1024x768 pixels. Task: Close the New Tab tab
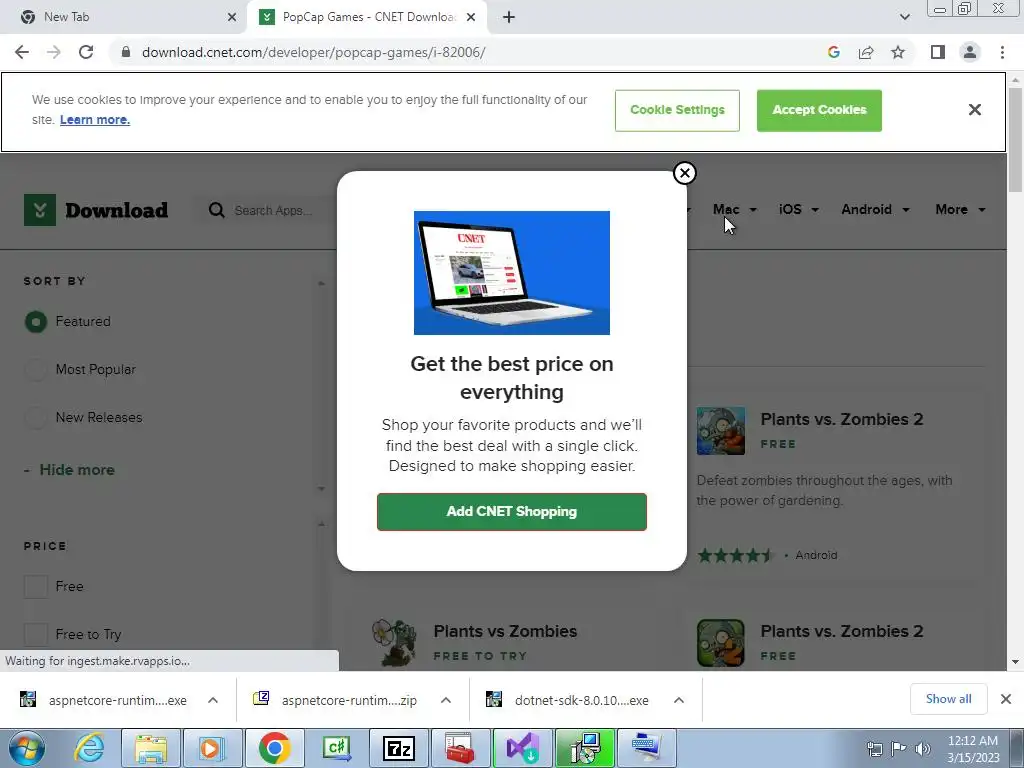(x=232, y=17)
